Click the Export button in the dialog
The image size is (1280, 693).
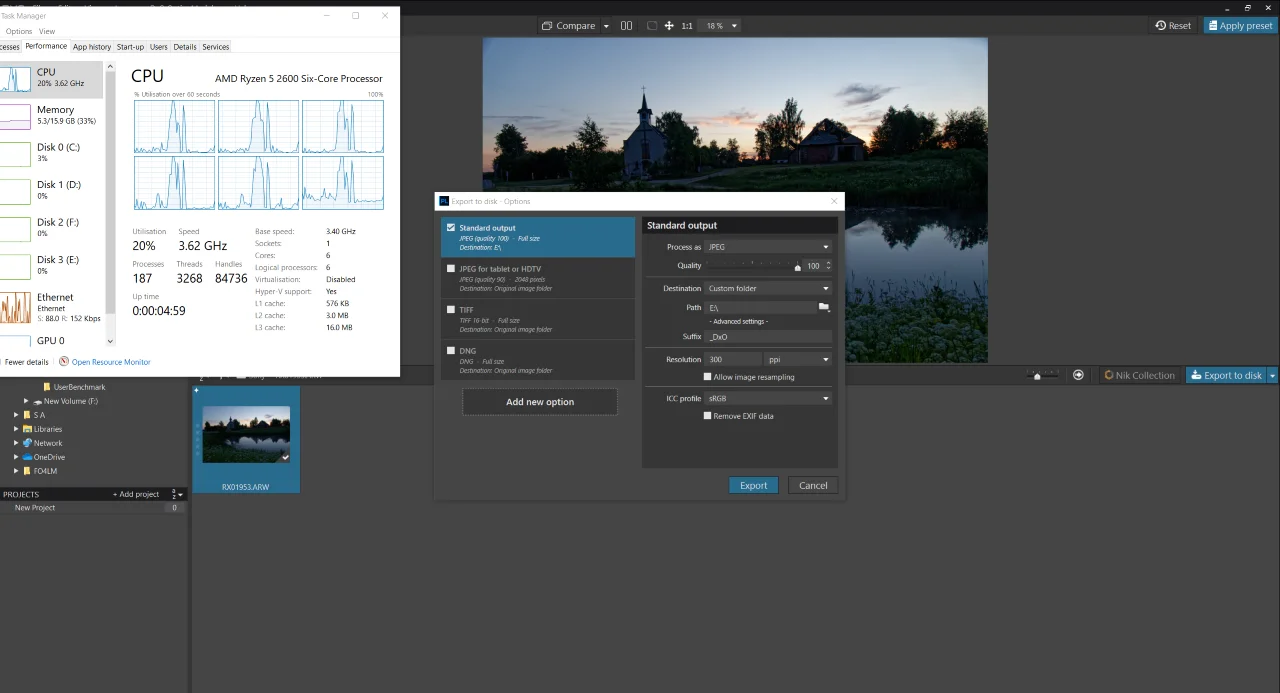[x=753, y=486]
